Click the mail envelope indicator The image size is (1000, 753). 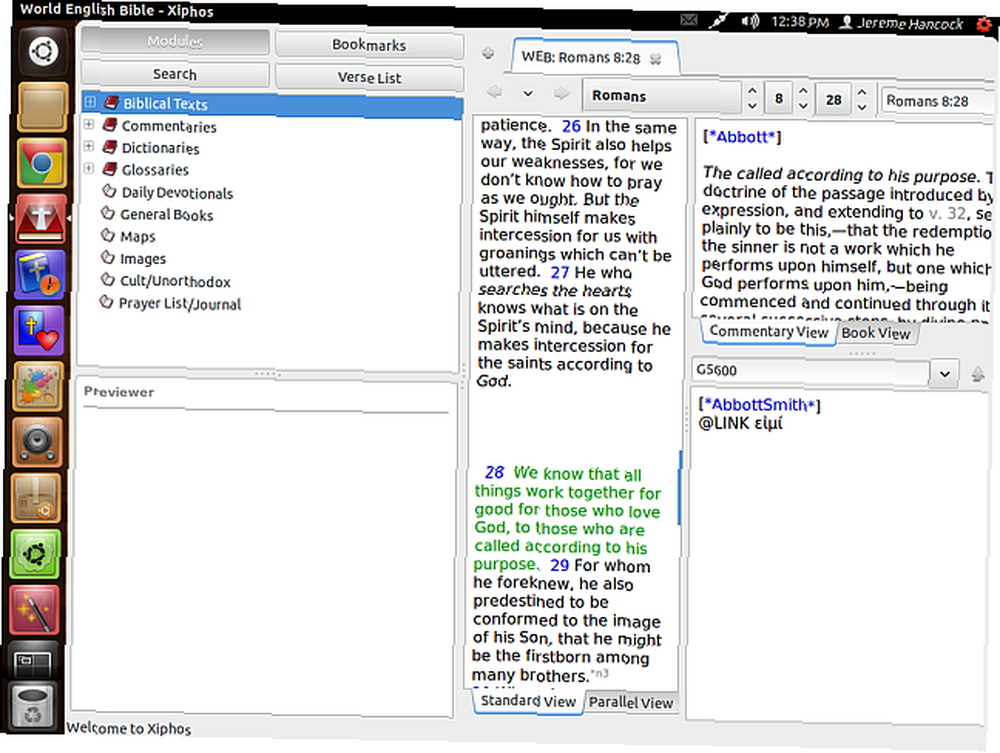coord(689,20)
